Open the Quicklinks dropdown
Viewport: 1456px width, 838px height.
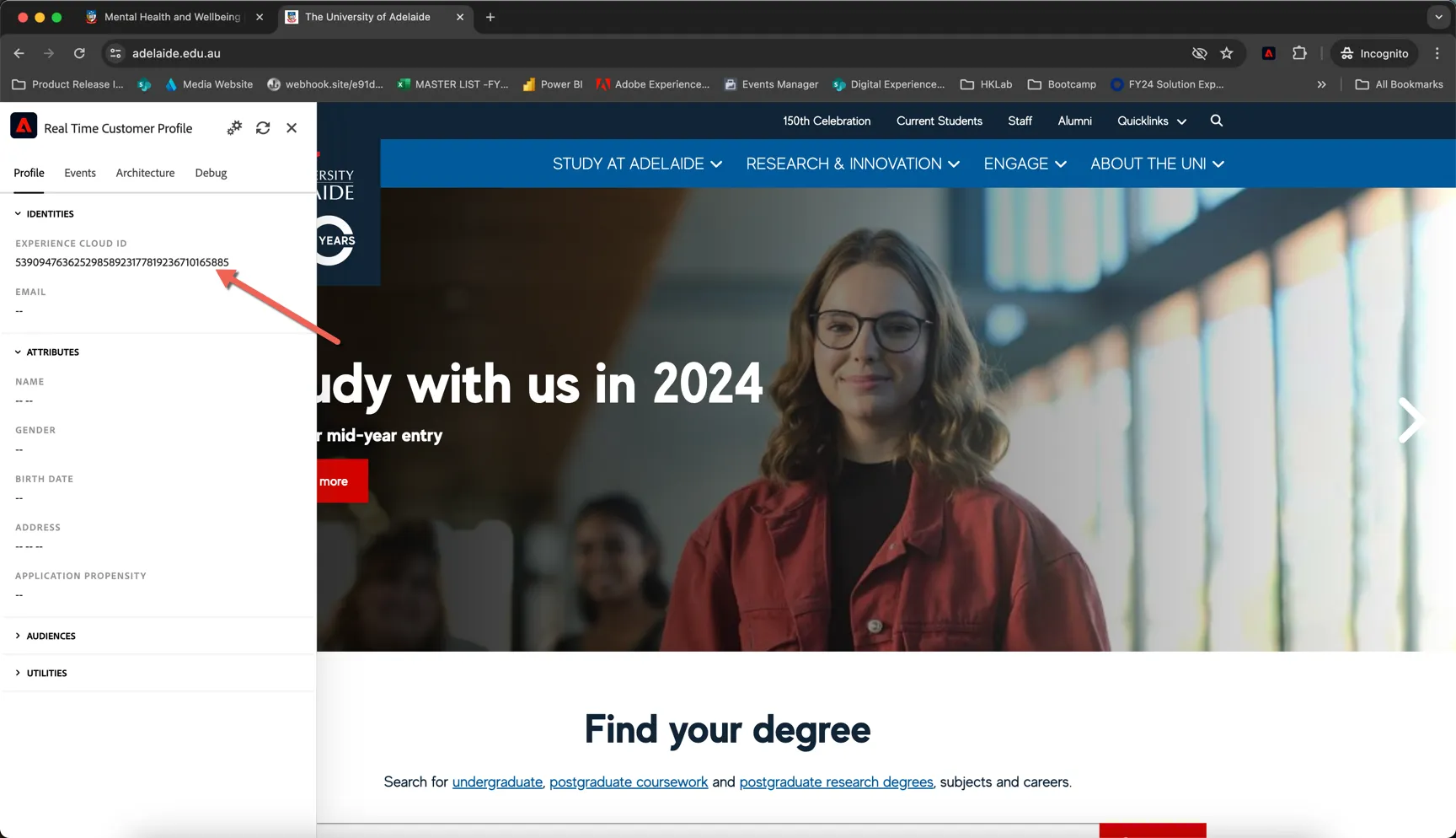[x=1152, y=121]
